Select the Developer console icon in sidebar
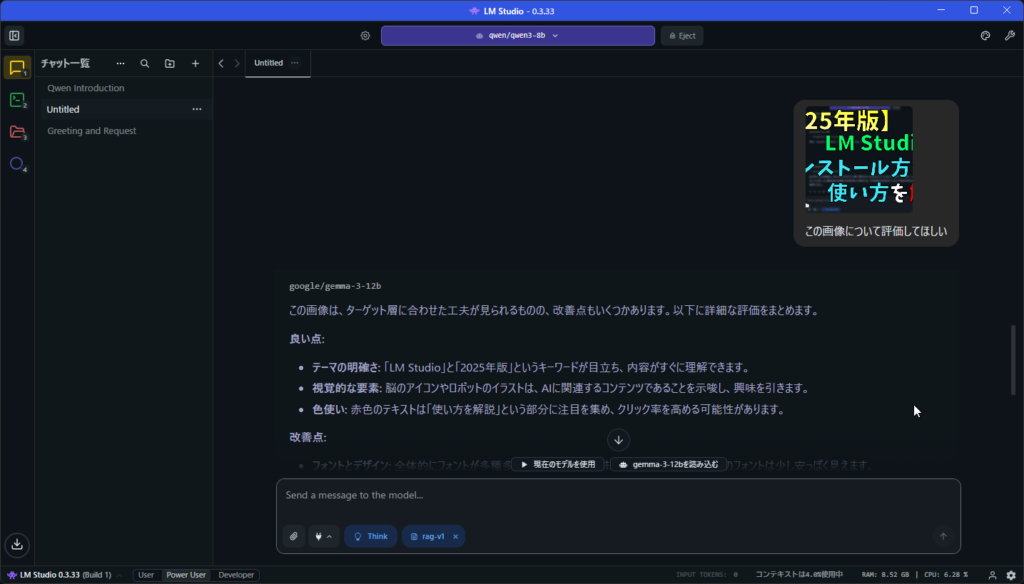This screenshot has height=584, width=1024. [x=16, y=100]
